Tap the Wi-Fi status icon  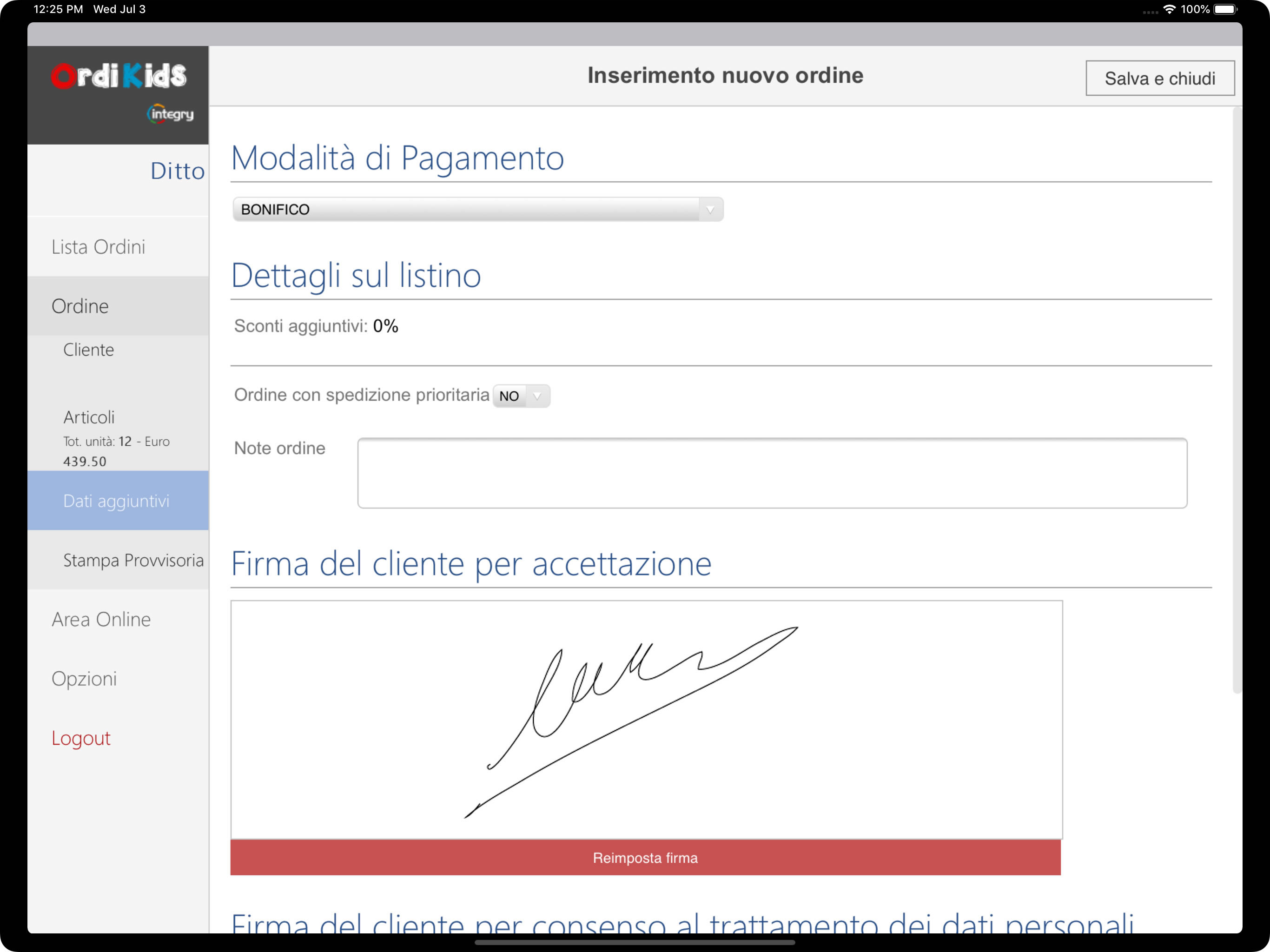pos(1169,9)
